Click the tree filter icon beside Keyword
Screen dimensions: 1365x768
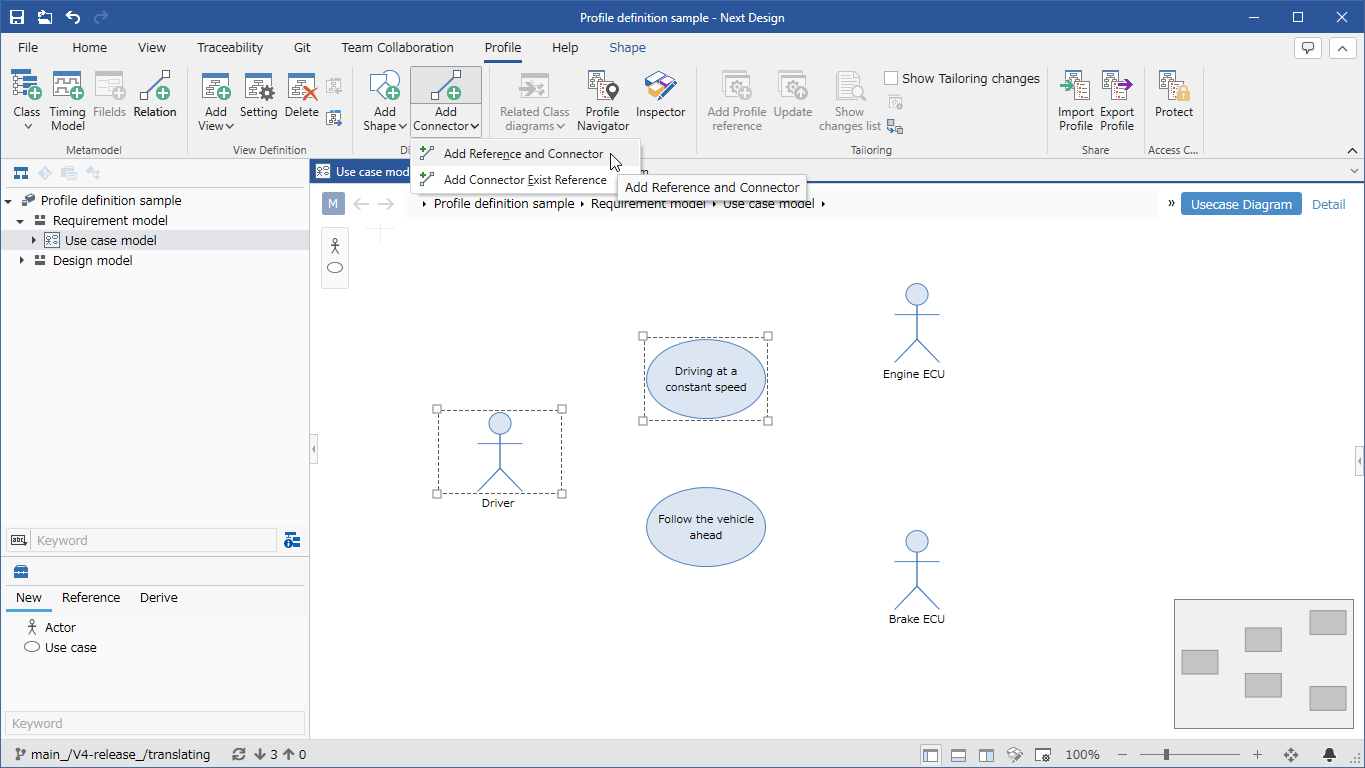(292, 540)
